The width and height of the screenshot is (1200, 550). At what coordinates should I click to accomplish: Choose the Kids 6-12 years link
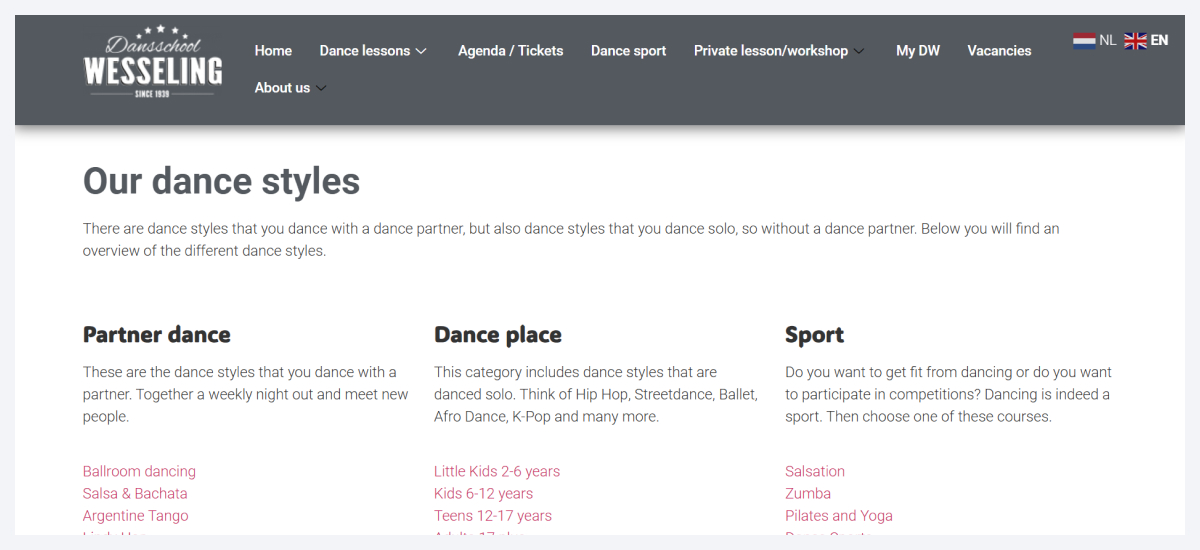483,493
